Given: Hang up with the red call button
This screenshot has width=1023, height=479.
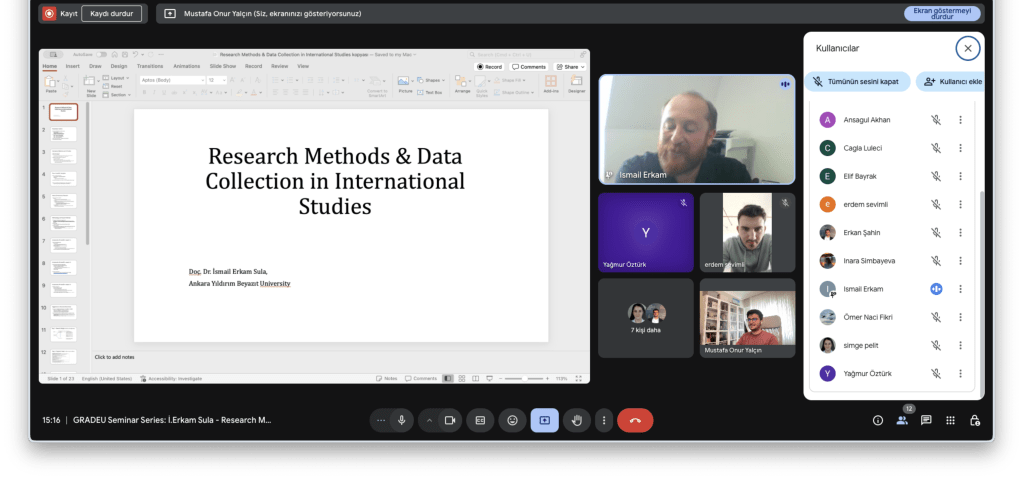Looking at the screenshot, I should tap(634, 420).
